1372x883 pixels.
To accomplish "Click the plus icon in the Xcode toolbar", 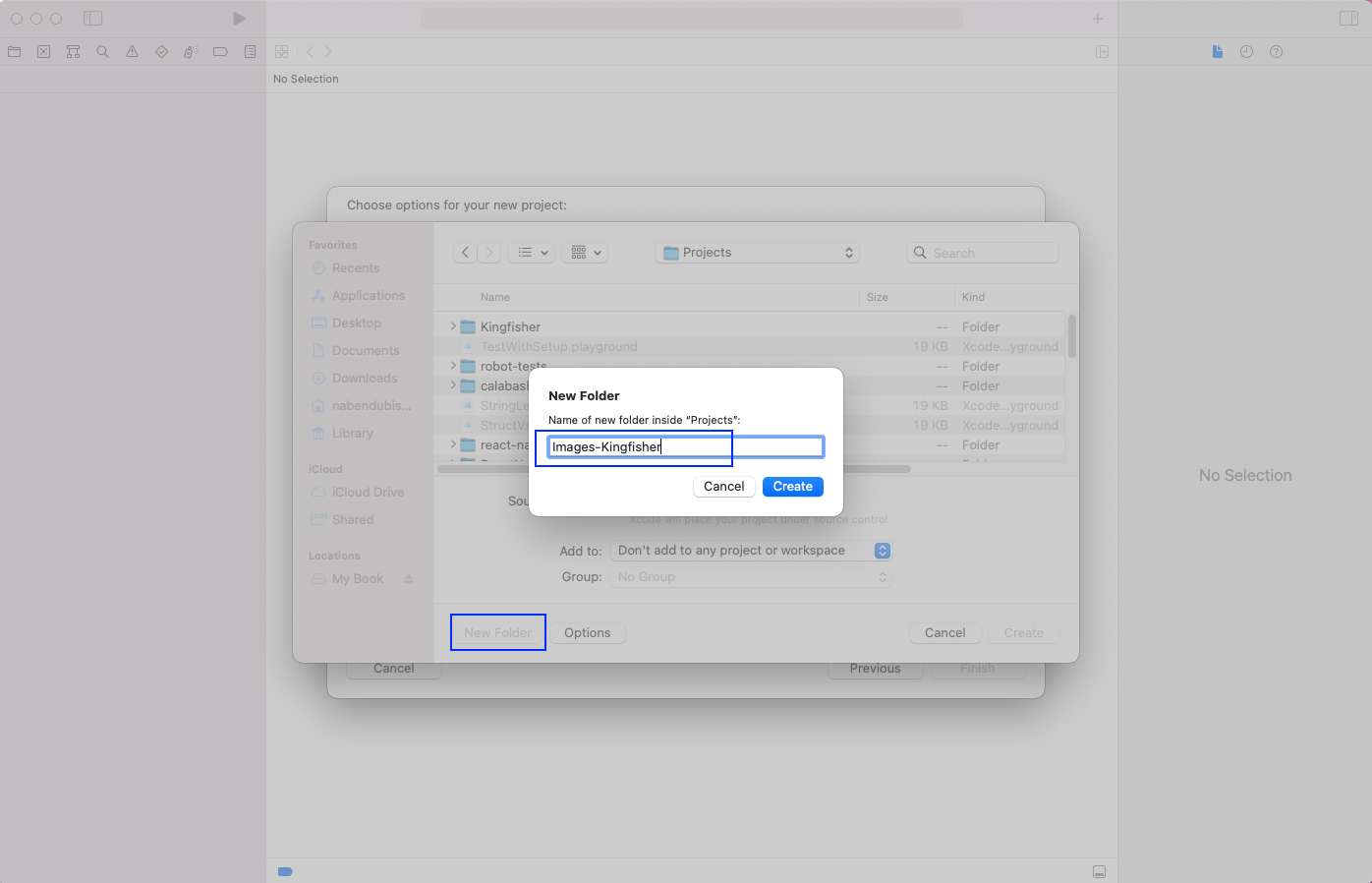I will pyautogui.click(x=1098, y=19).
